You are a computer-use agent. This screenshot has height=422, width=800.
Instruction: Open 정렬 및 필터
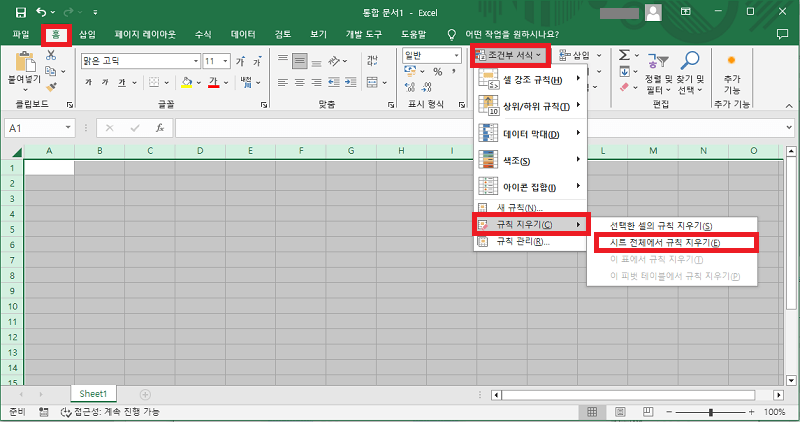tap(658, 73)
